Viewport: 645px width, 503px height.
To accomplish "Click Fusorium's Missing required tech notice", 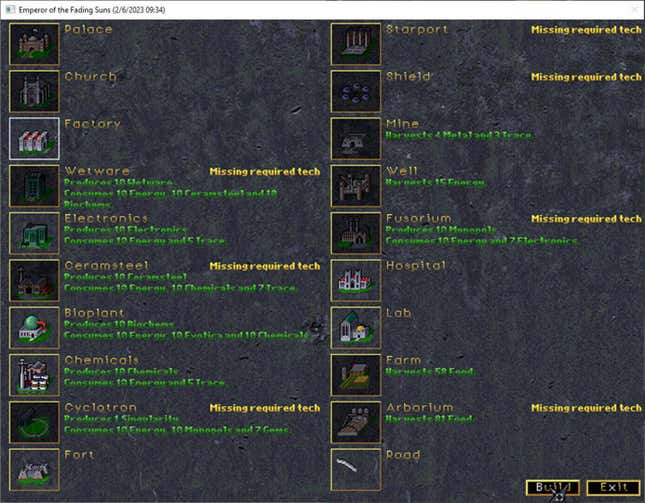I will coord(586,219).
